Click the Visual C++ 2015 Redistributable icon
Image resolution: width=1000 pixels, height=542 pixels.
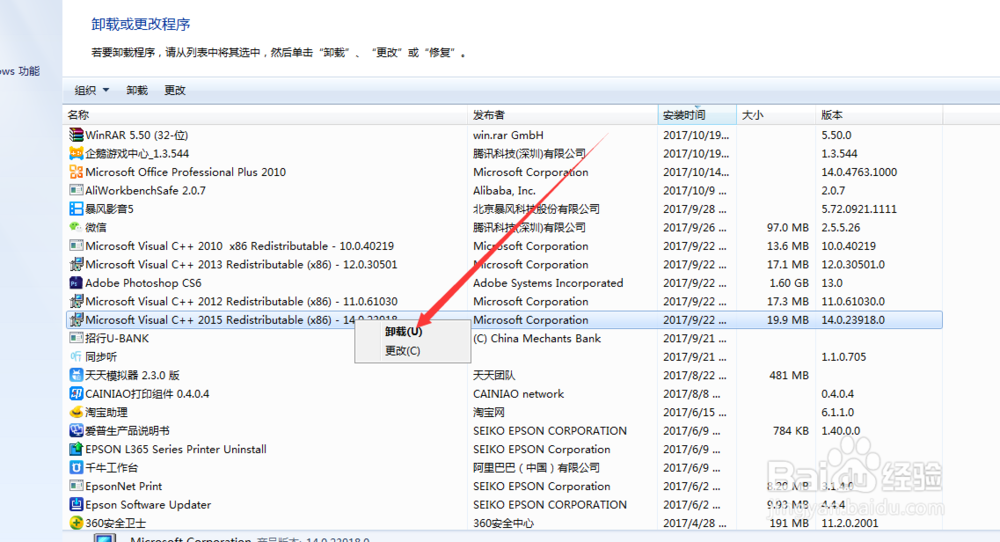coord(76,319)
